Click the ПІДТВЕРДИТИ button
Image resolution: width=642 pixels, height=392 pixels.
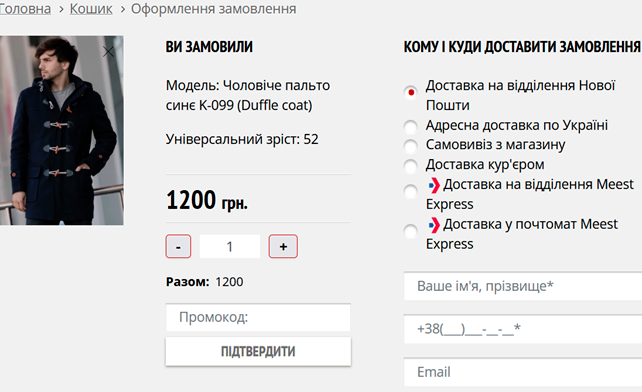[258, 351]
